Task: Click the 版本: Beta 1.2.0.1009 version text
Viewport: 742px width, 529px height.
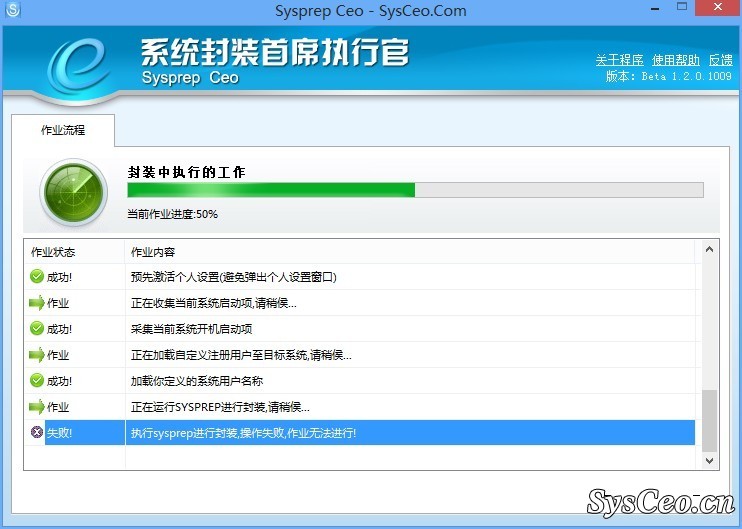Action: (669, 76)
